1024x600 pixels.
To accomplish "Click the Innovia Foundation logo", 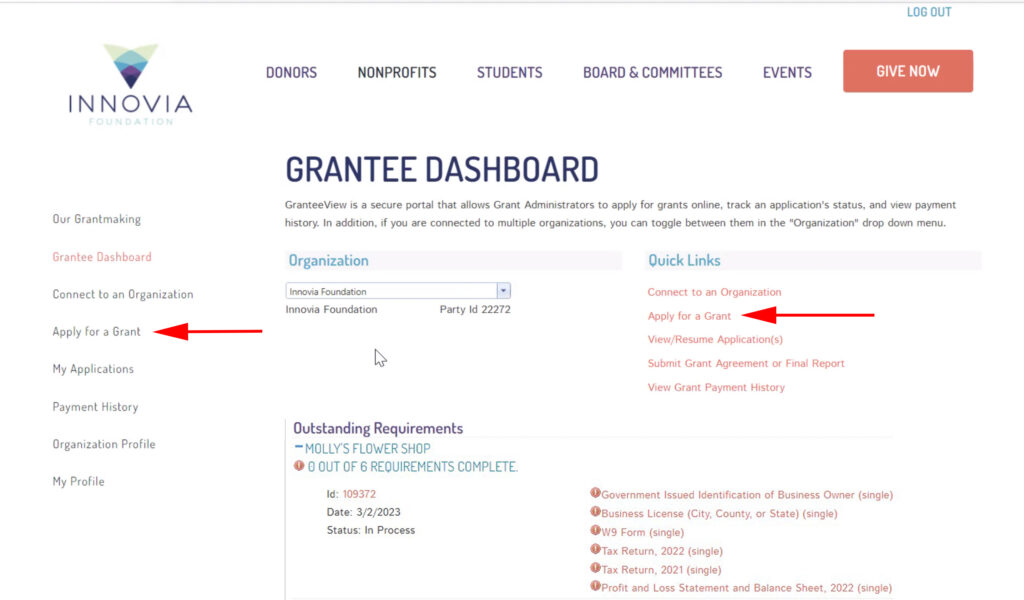I will (131, 84).
